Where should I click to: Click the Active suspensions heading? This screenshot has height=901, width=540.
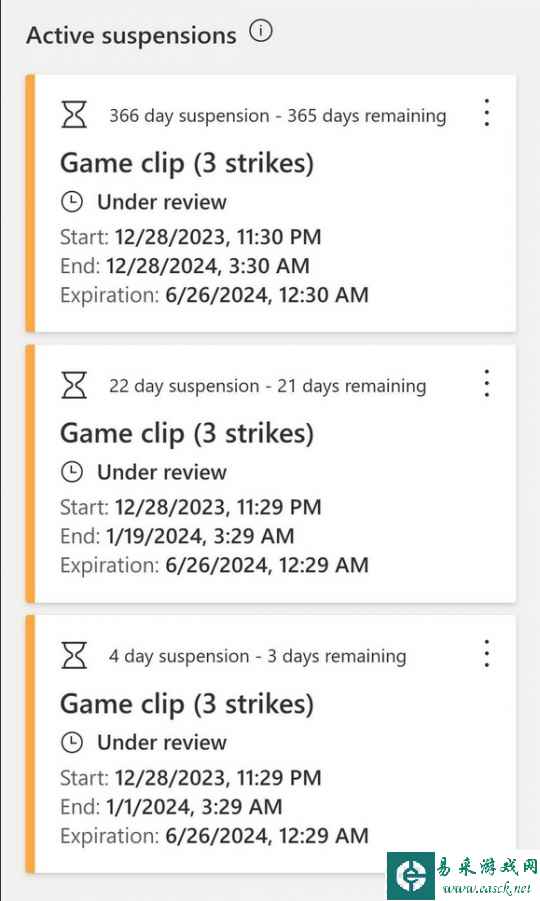pyautogui.click(x=132, y=36)
